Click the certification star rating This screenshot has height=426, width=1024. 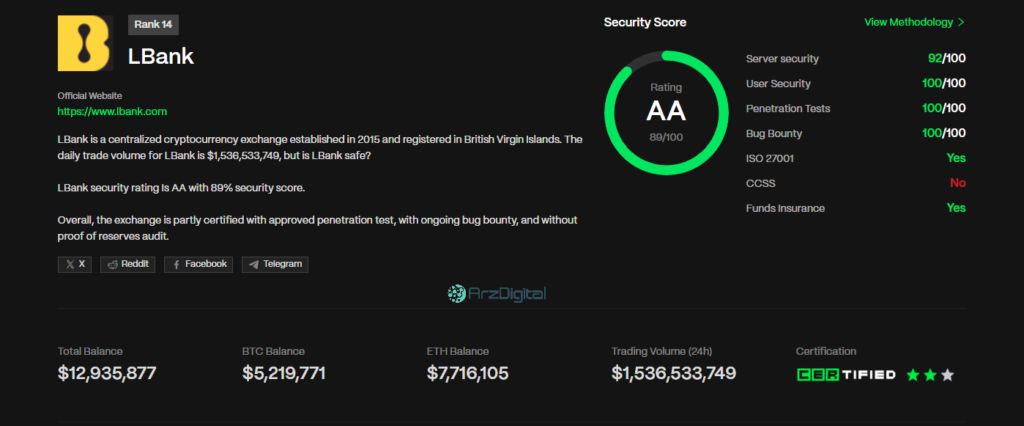coord(930,375)
